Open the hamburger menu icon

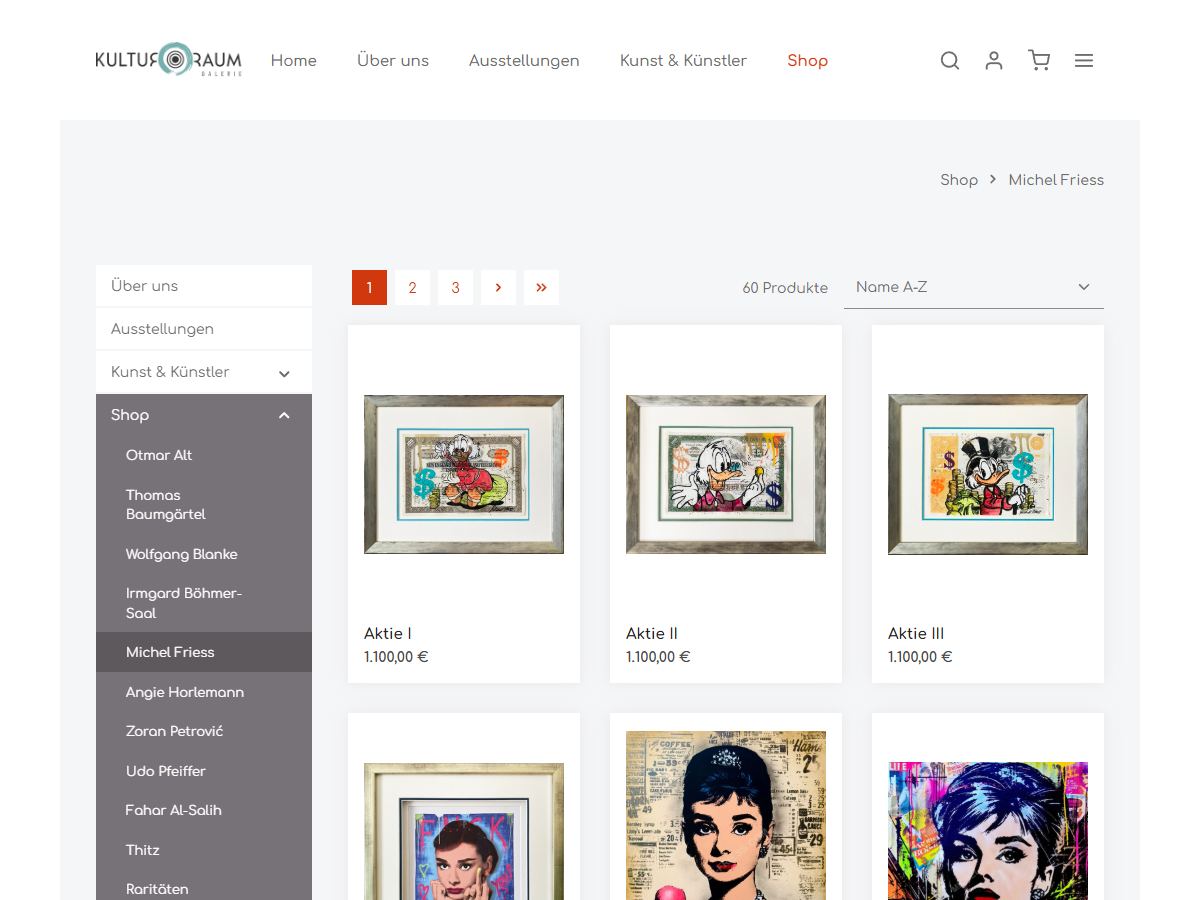pos(1084,61)
